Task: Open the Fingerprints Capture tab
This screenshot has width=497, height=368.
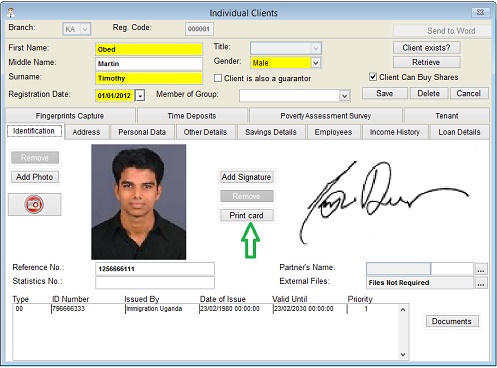Action: click(70, 116)
